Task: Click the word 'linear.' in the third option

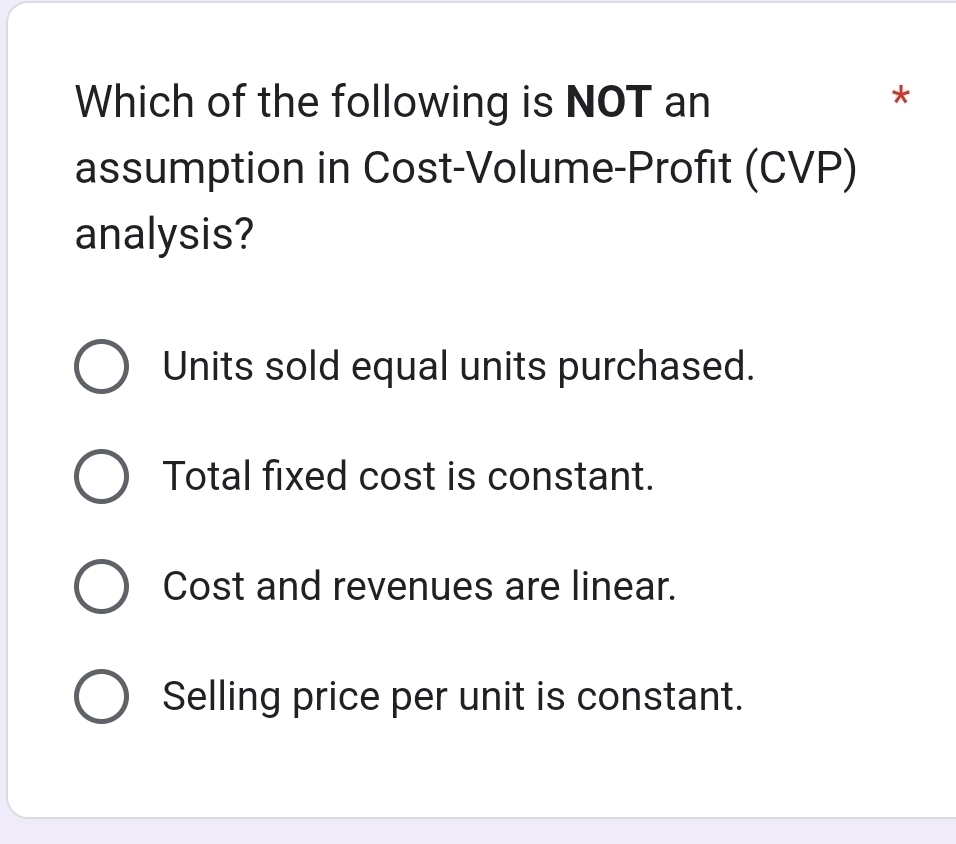Action: click(x=624, y=586)
